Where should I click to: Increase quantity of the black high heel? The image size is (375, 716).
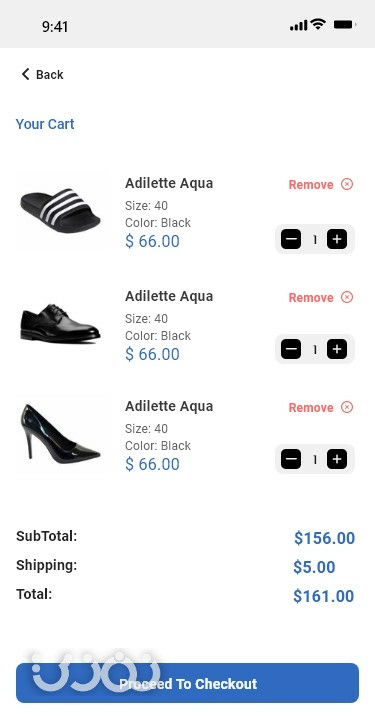(337, 459)
